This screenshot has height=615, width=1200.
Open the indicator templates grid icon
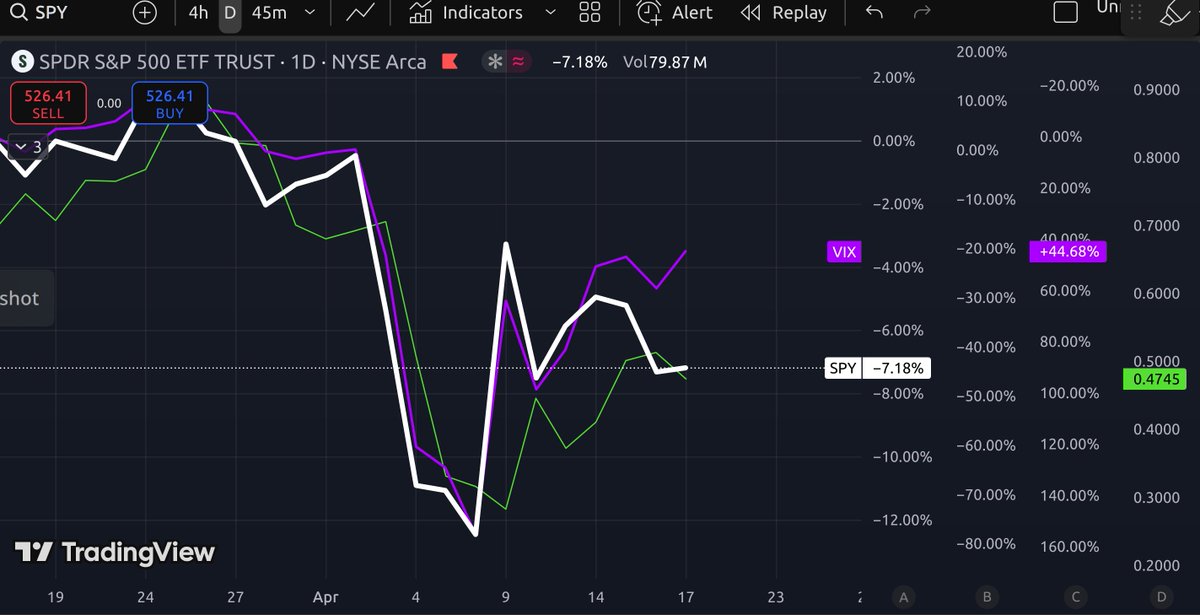[x=590, y=13]
